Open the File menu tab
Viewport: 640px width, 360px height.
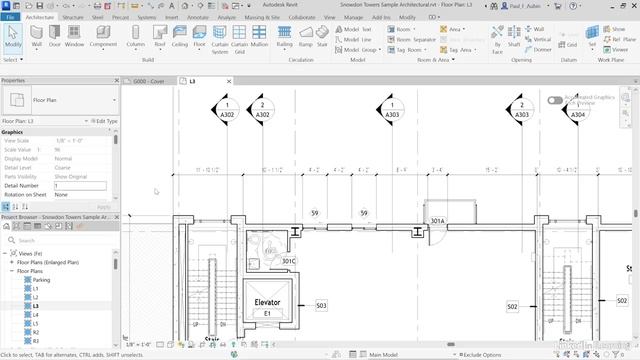coord(10,17)
